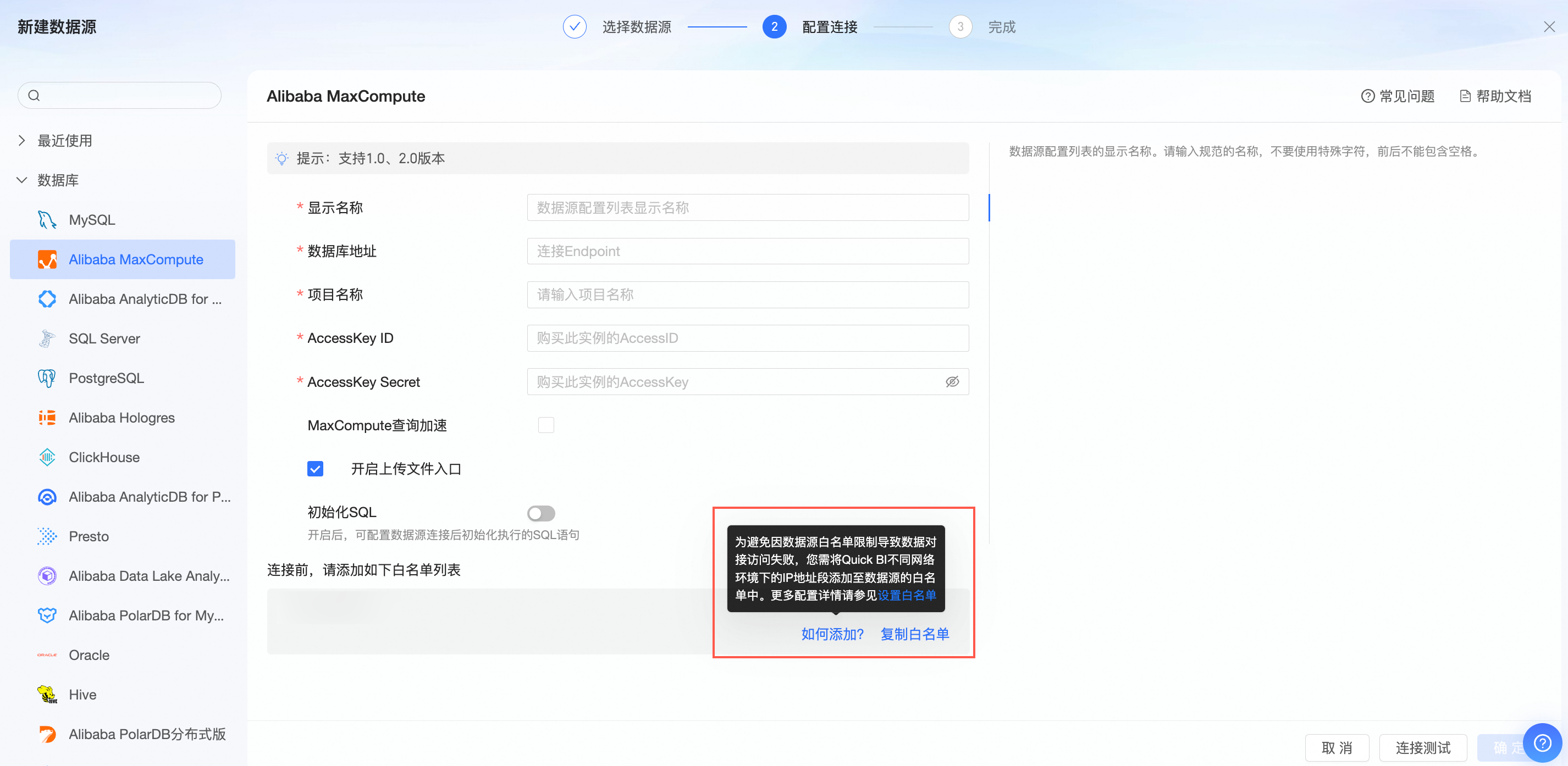This screenshot has height=766, width=1568.
Task: Select Oracle in the database list
Action: pyautogui.click(x=89, y=654)
